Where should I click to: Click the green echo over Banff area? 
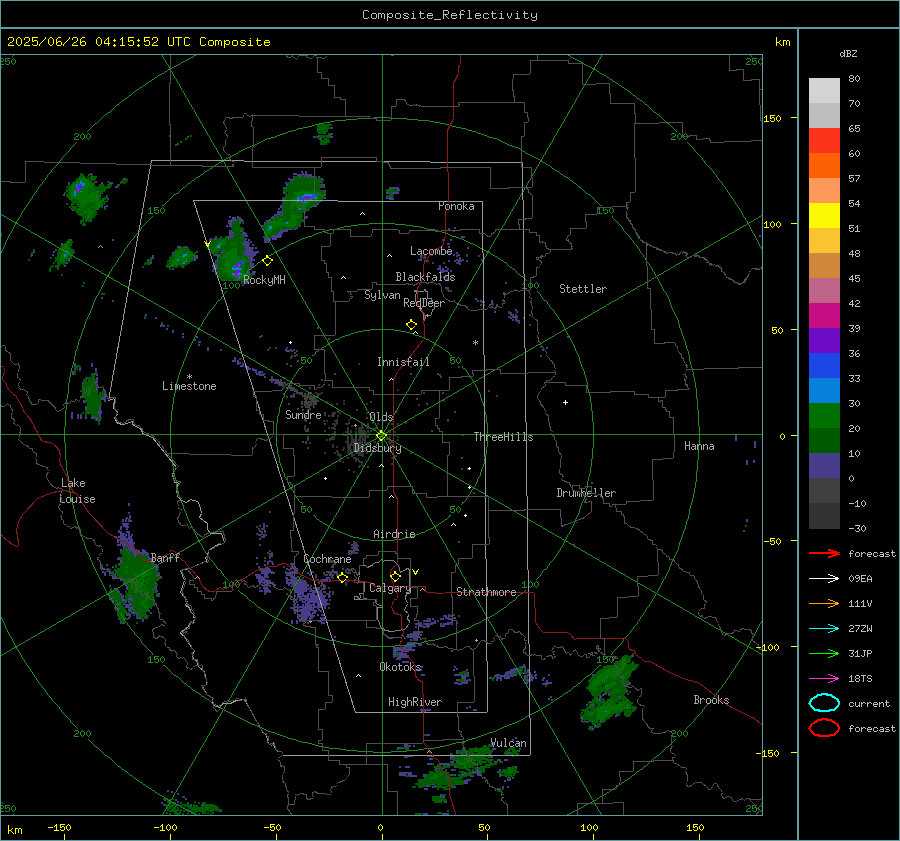pos(135,580)
